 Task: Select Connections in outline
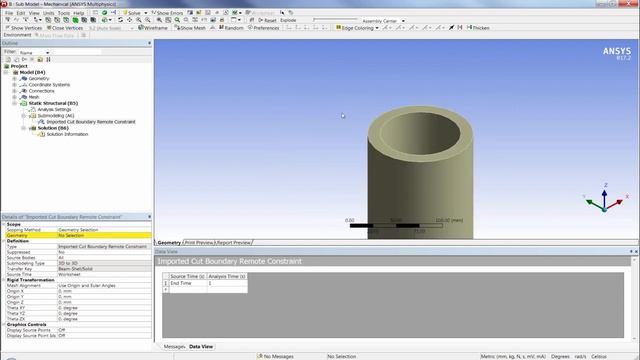pos(41,91)
